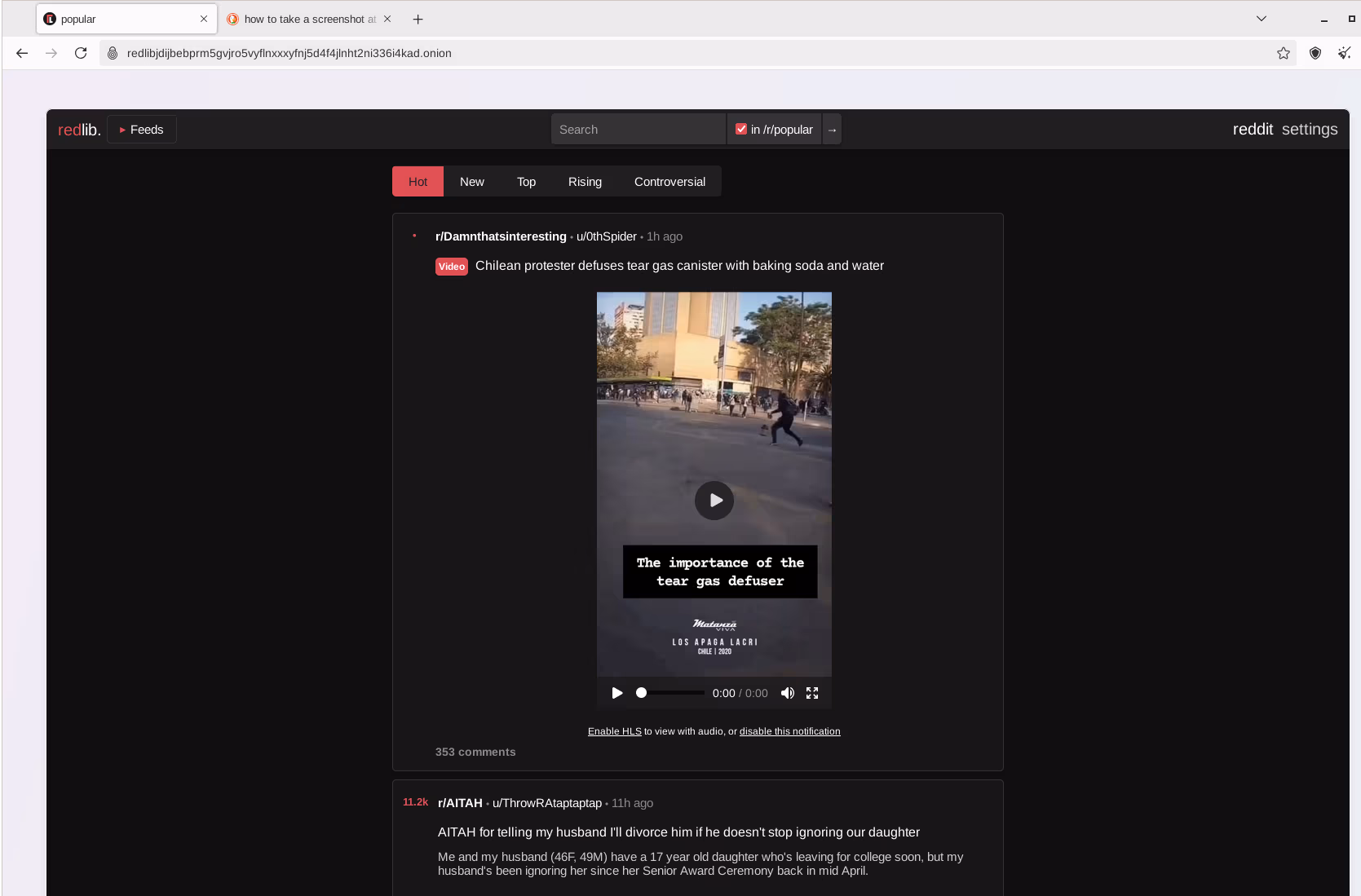Open the settings link in header
This screenshot has height=896, width=1361.
(x=1309, y=129)
